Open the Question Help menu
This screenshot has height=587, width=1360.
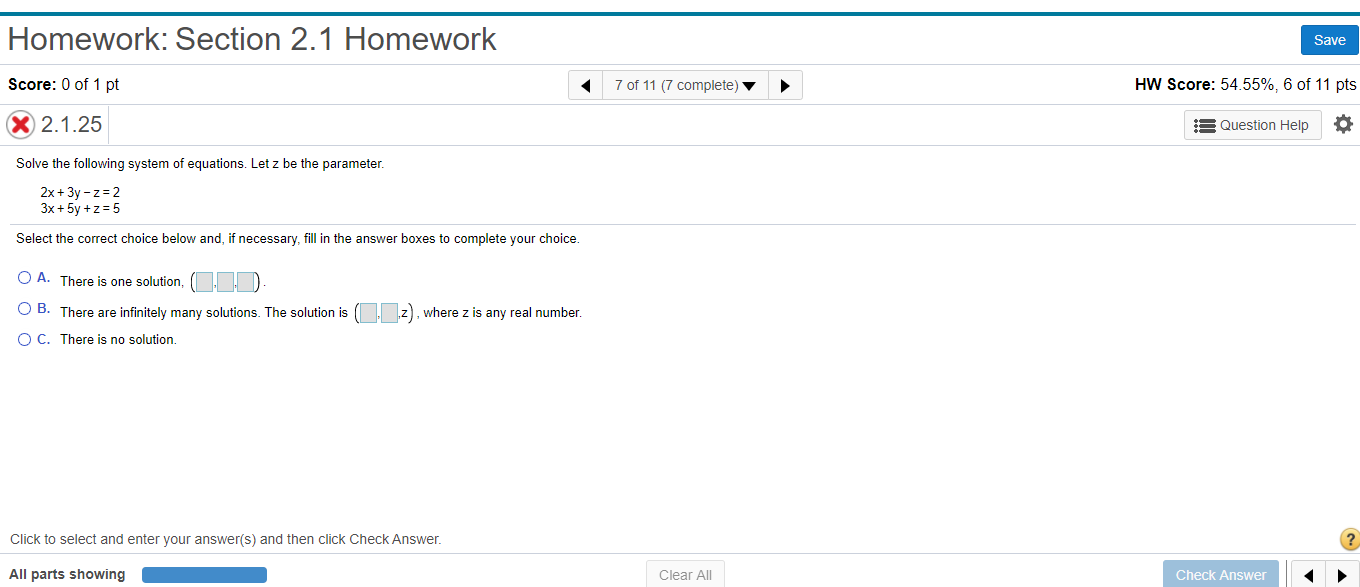1253,125
